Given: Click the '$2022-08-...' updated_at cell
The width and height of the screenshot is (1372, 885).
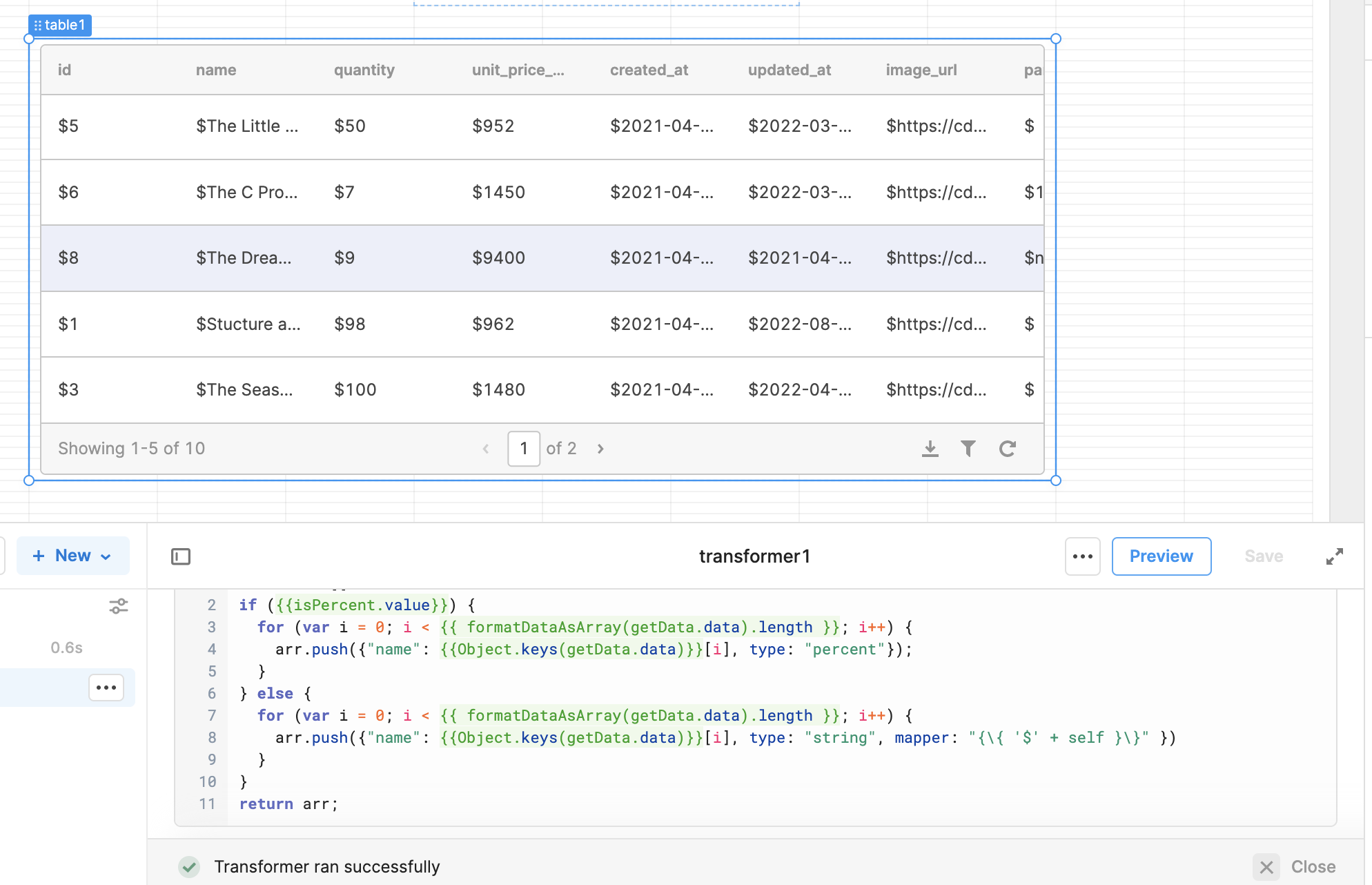Looking at the screenshot, I should pyautogui.click(x=800, y=324).
